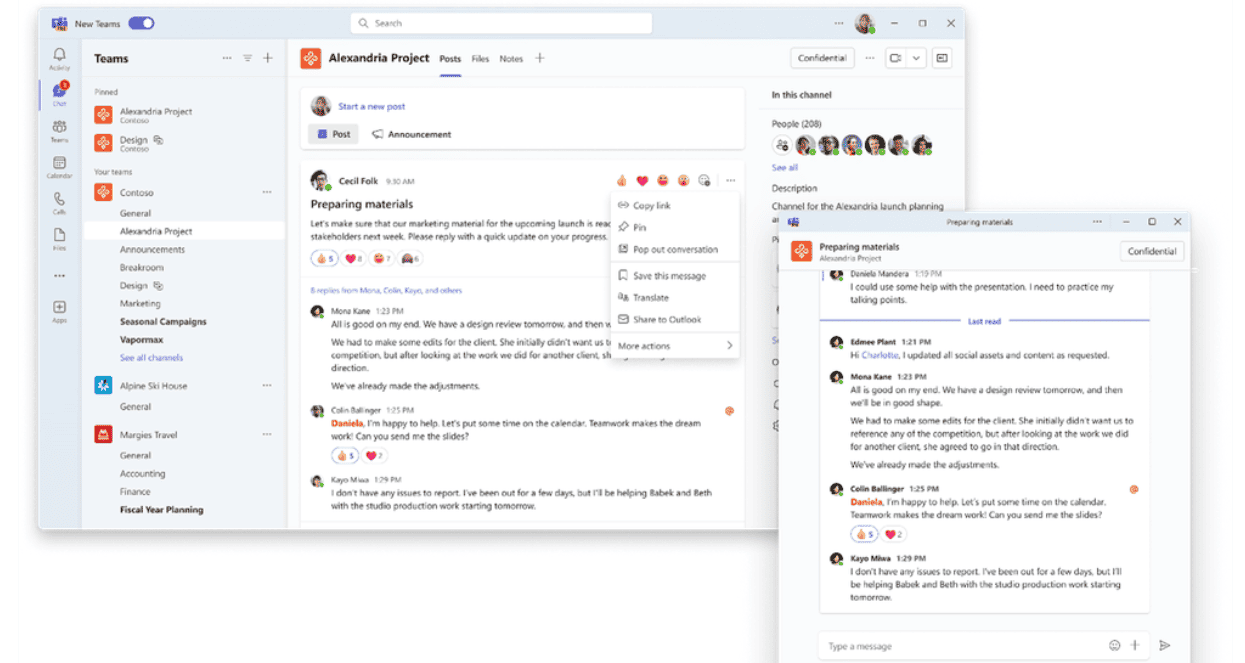The height and width of the screenshot is (663, 1245).
Task: Add people icon under People (208)
Action: point(782,145)
